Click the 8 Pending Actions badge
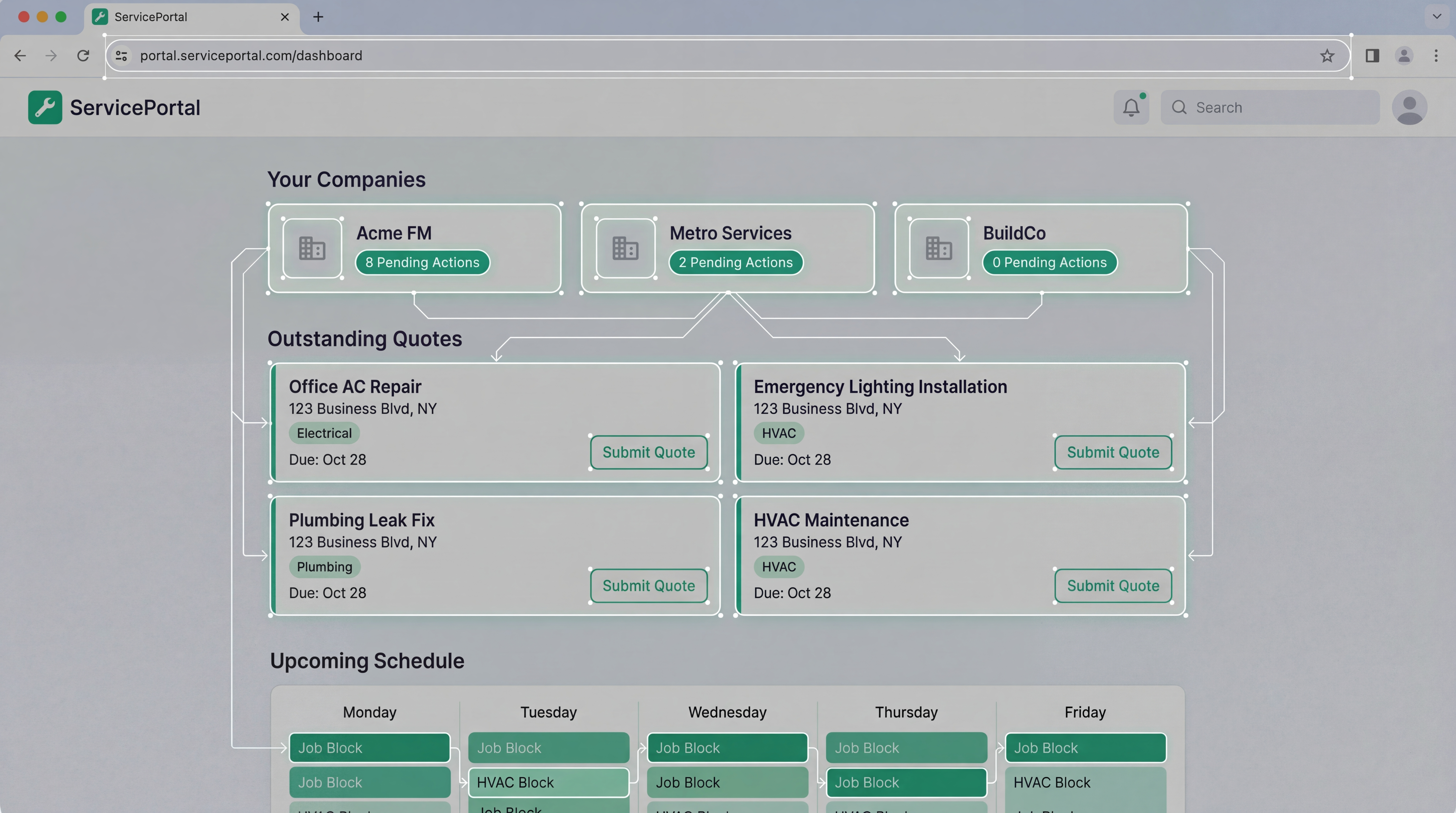This screenshot has height=813, width=1456. point(422,262)
